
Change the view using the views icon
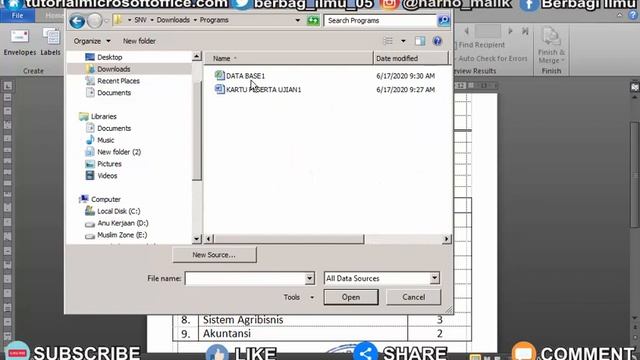388,41
